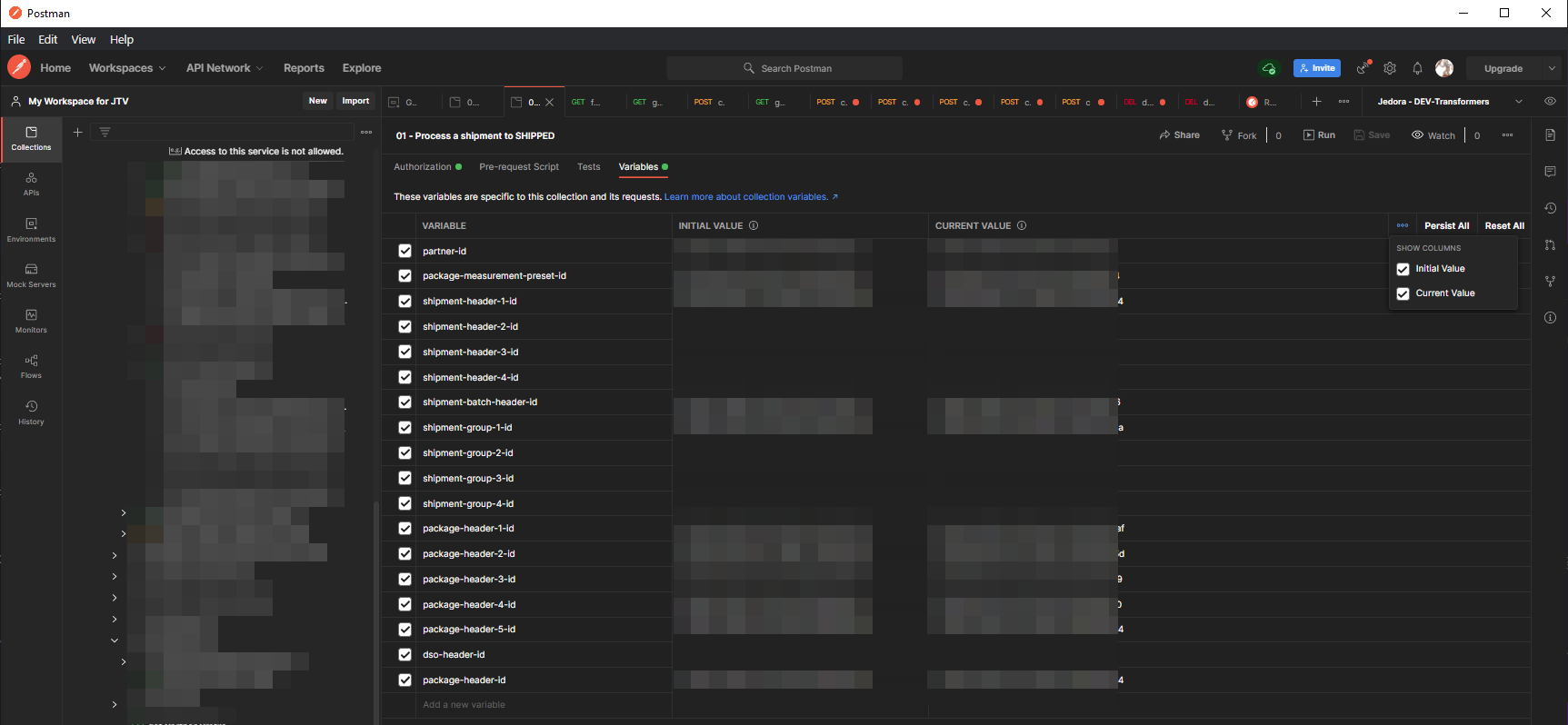This screenshot has width=1568, height=725.
Task: Open the info icon in right sidebar
Action: [1550, 317]
